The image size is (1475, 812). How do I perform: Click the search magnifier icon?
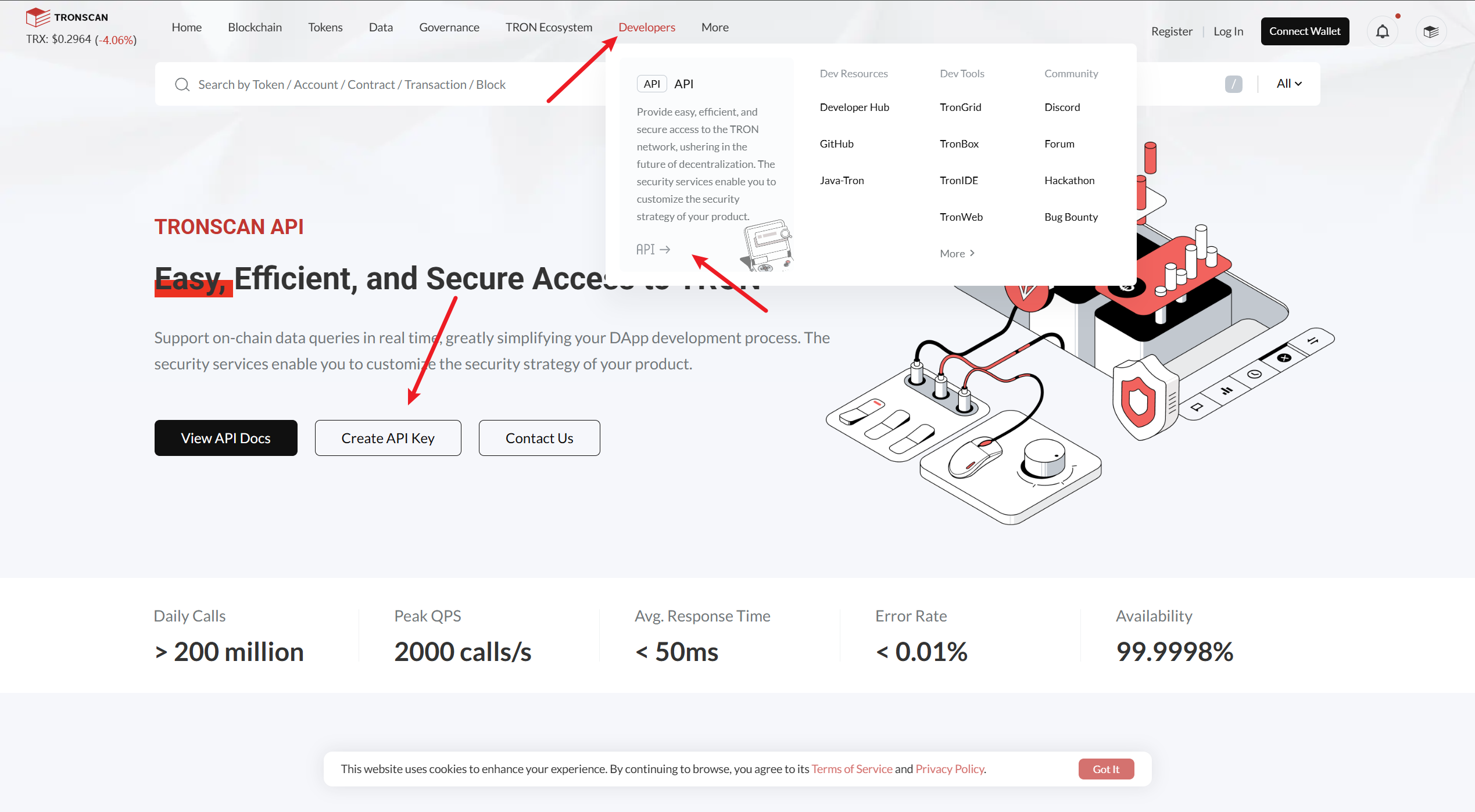click(182, 85)
